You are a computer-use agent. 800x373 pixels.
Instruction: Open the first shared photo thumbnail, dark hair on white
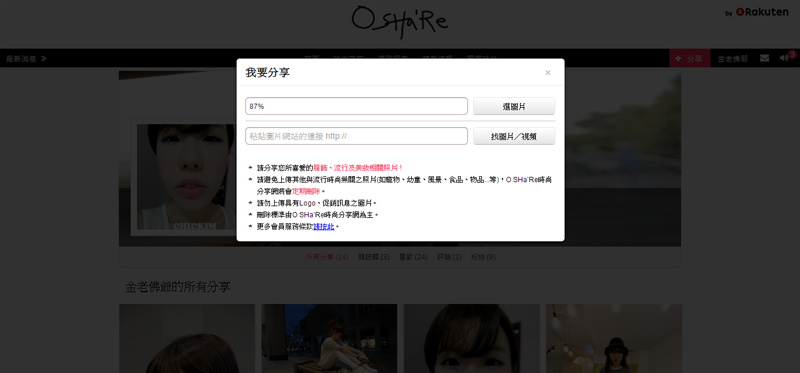pos(187,338)
